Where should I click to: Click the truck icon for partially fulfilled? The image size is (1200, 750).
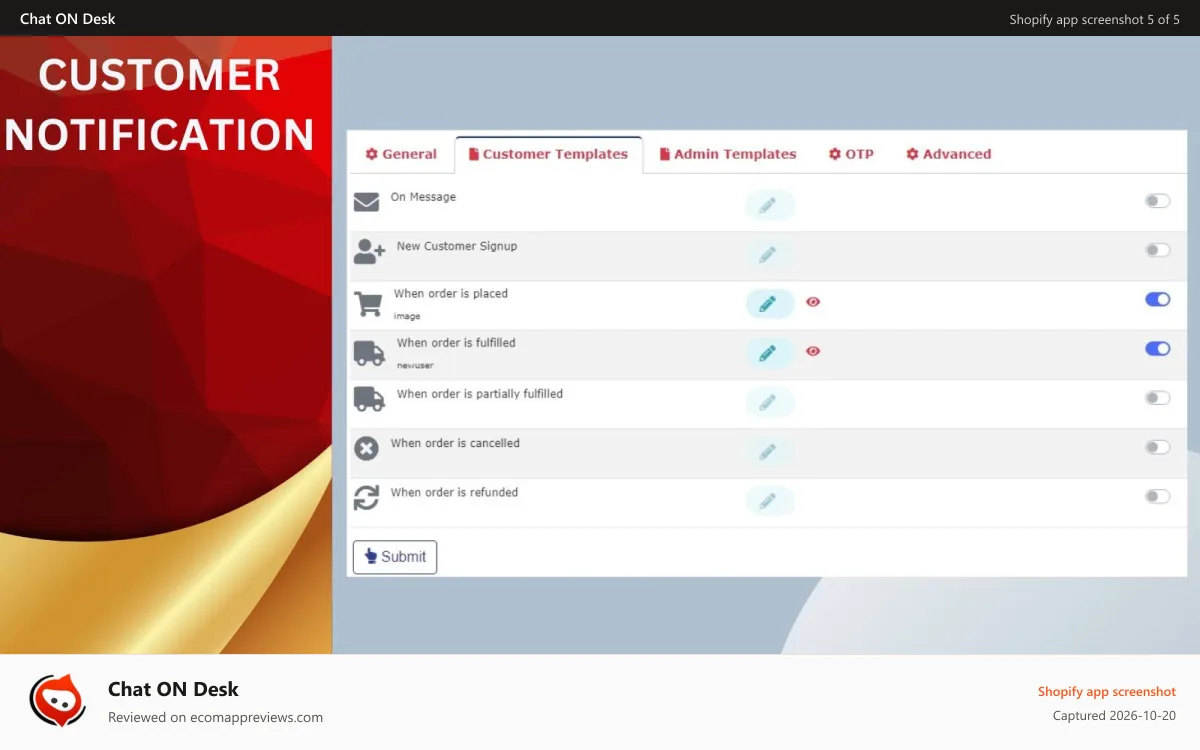369,398
